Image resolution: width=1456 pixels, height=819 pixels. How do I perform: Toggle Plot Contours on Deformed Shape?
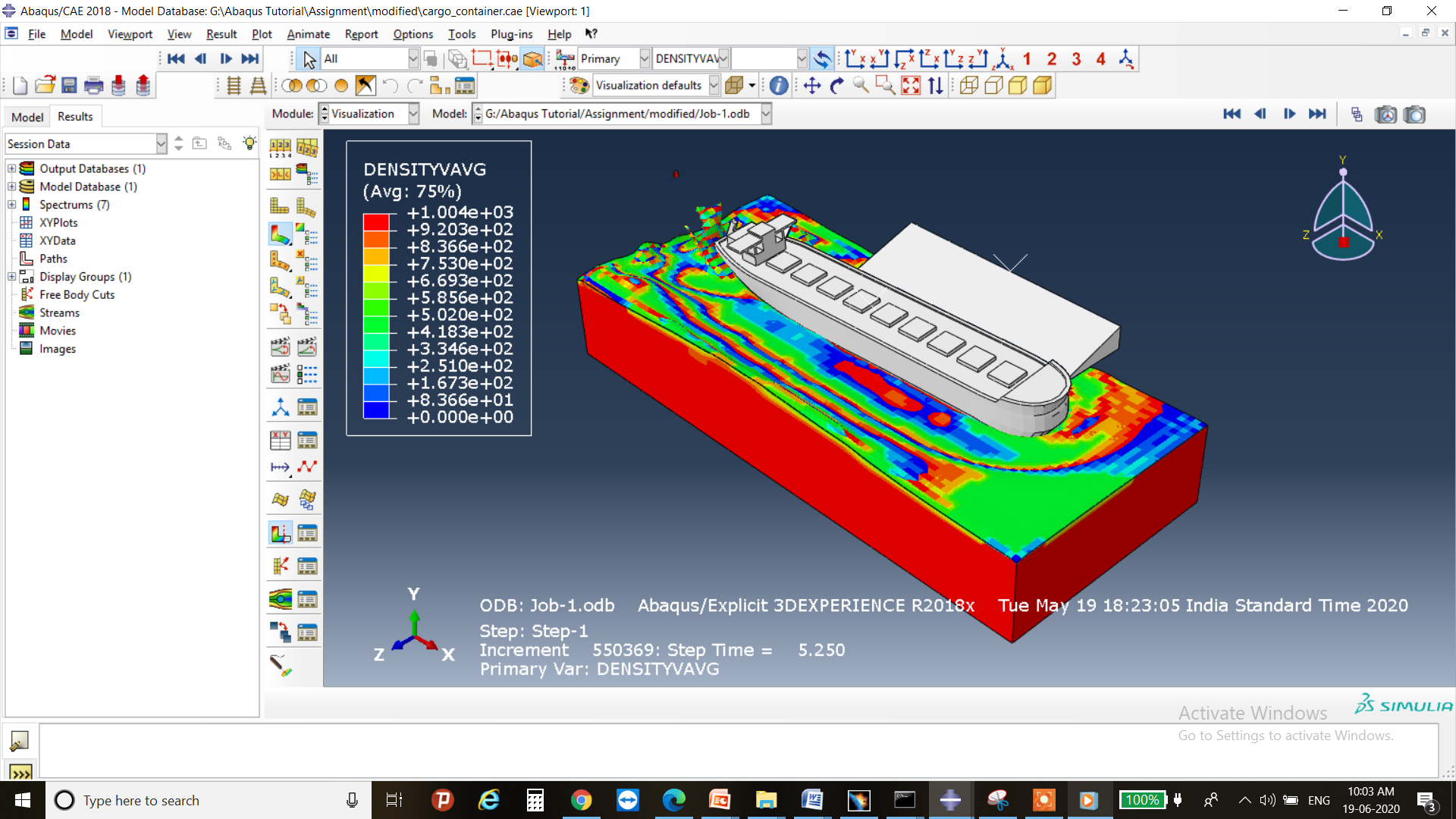280,234
